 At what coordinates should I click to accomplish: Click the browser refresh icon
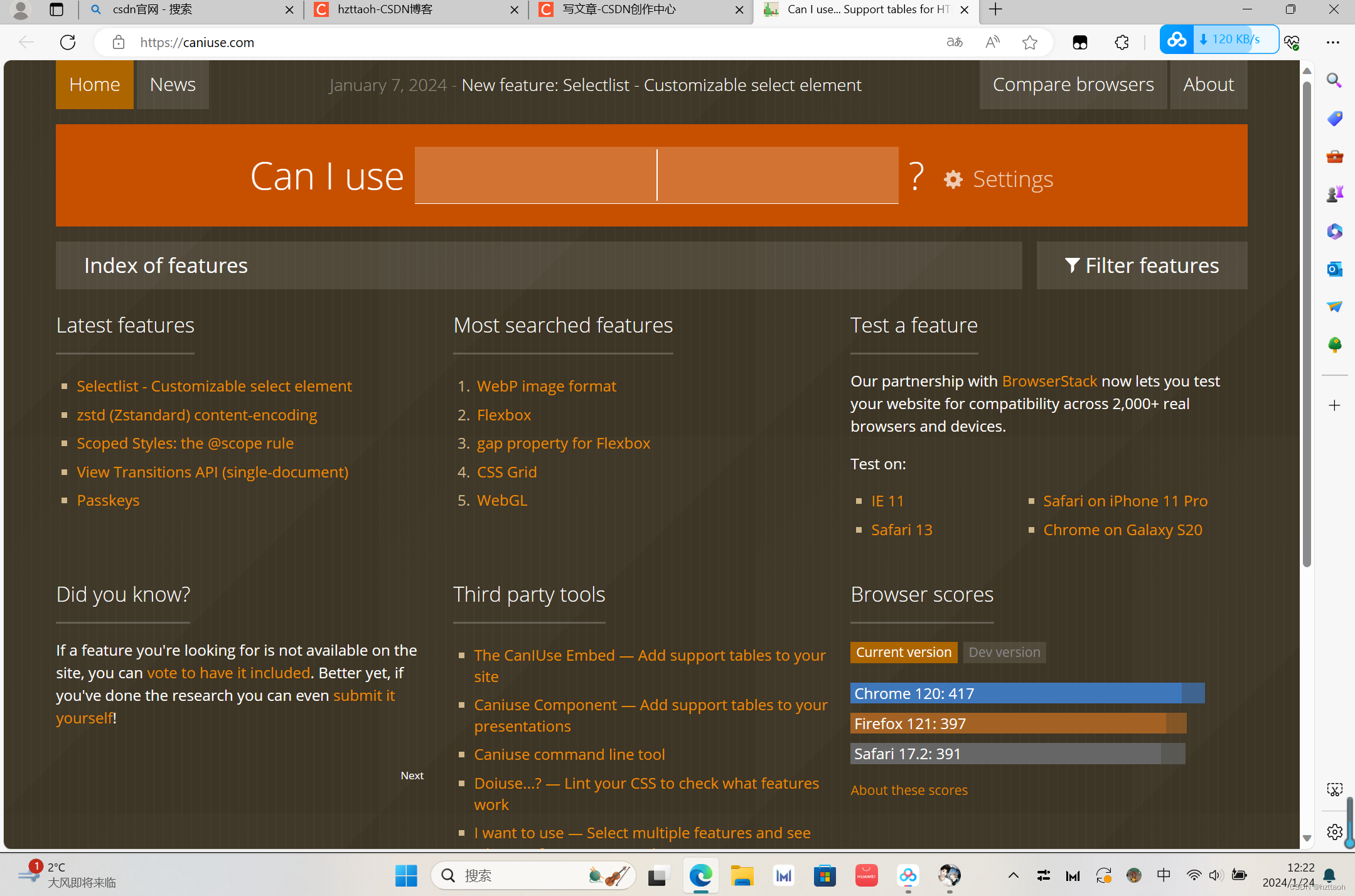click(x=68, y=42)
